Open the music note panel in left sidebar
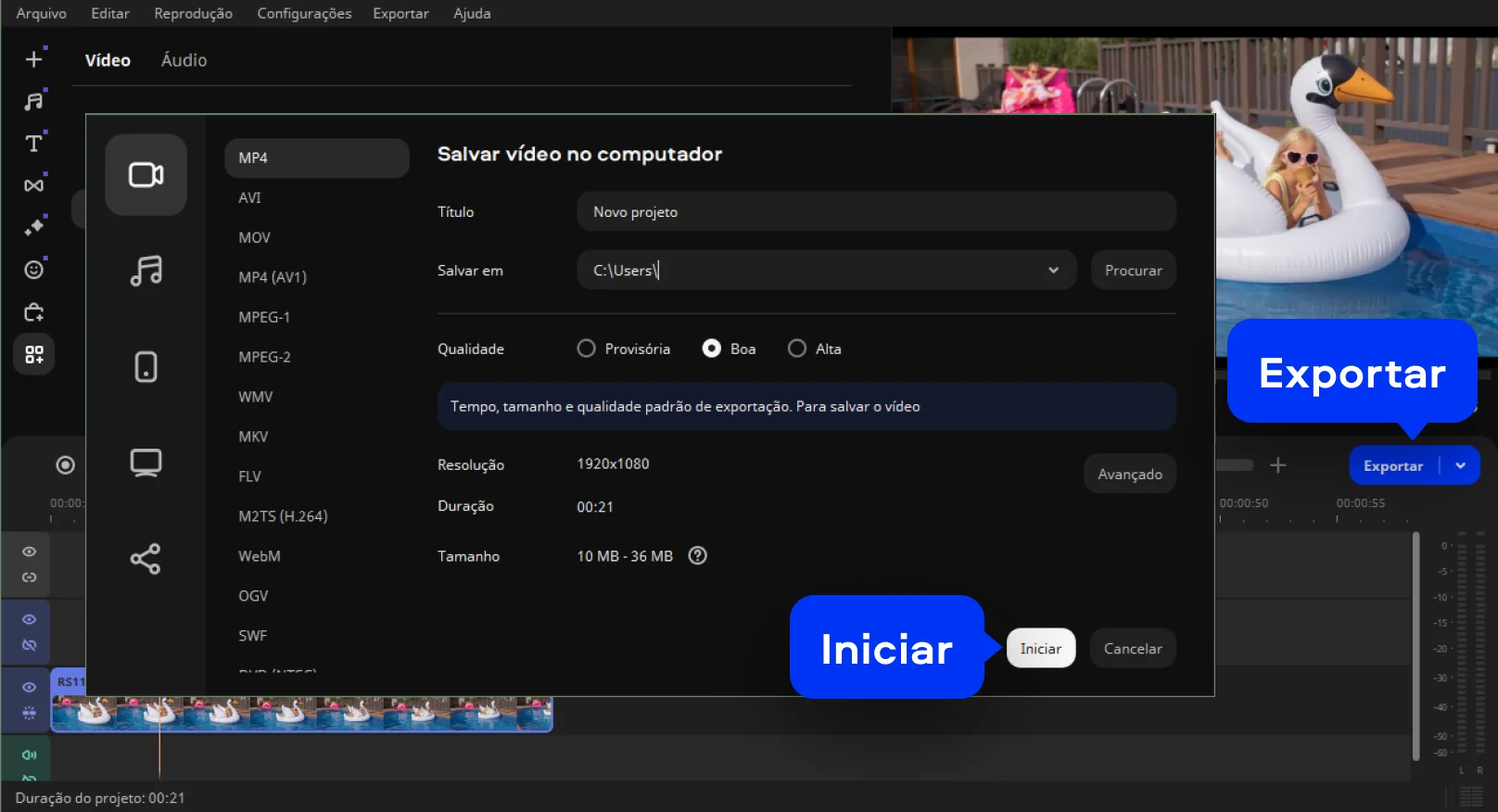The image size is (1498, 812). coord(33,101)
